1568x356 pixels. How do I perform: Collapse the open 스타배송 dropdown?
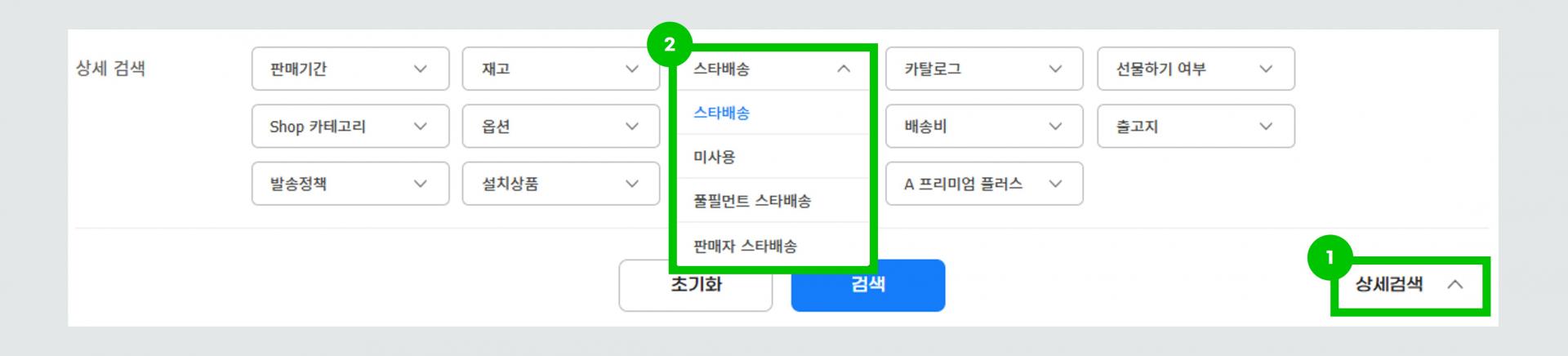[771, 69]
